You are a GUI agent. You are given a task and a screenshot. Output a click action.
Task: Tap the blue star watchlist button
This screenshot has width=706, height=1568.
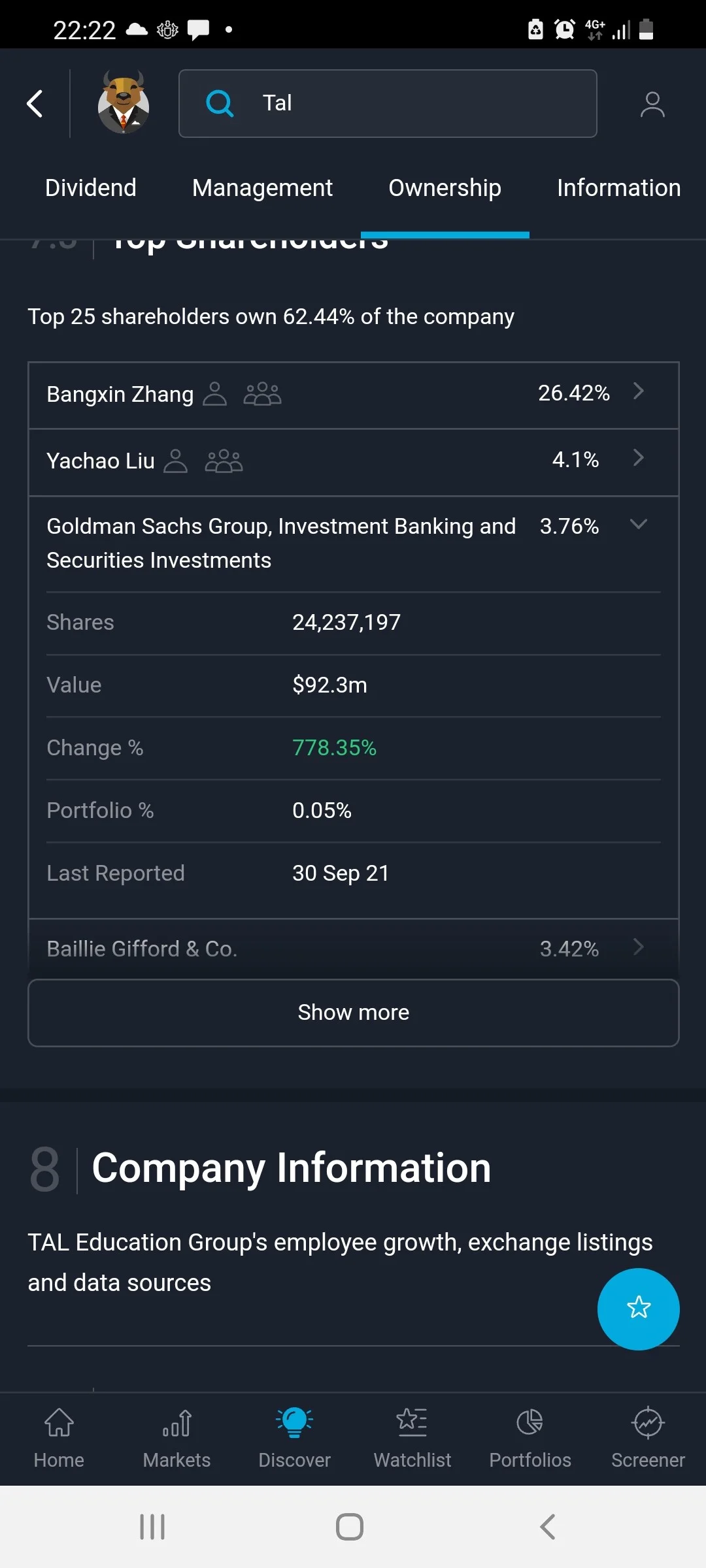638,1309
